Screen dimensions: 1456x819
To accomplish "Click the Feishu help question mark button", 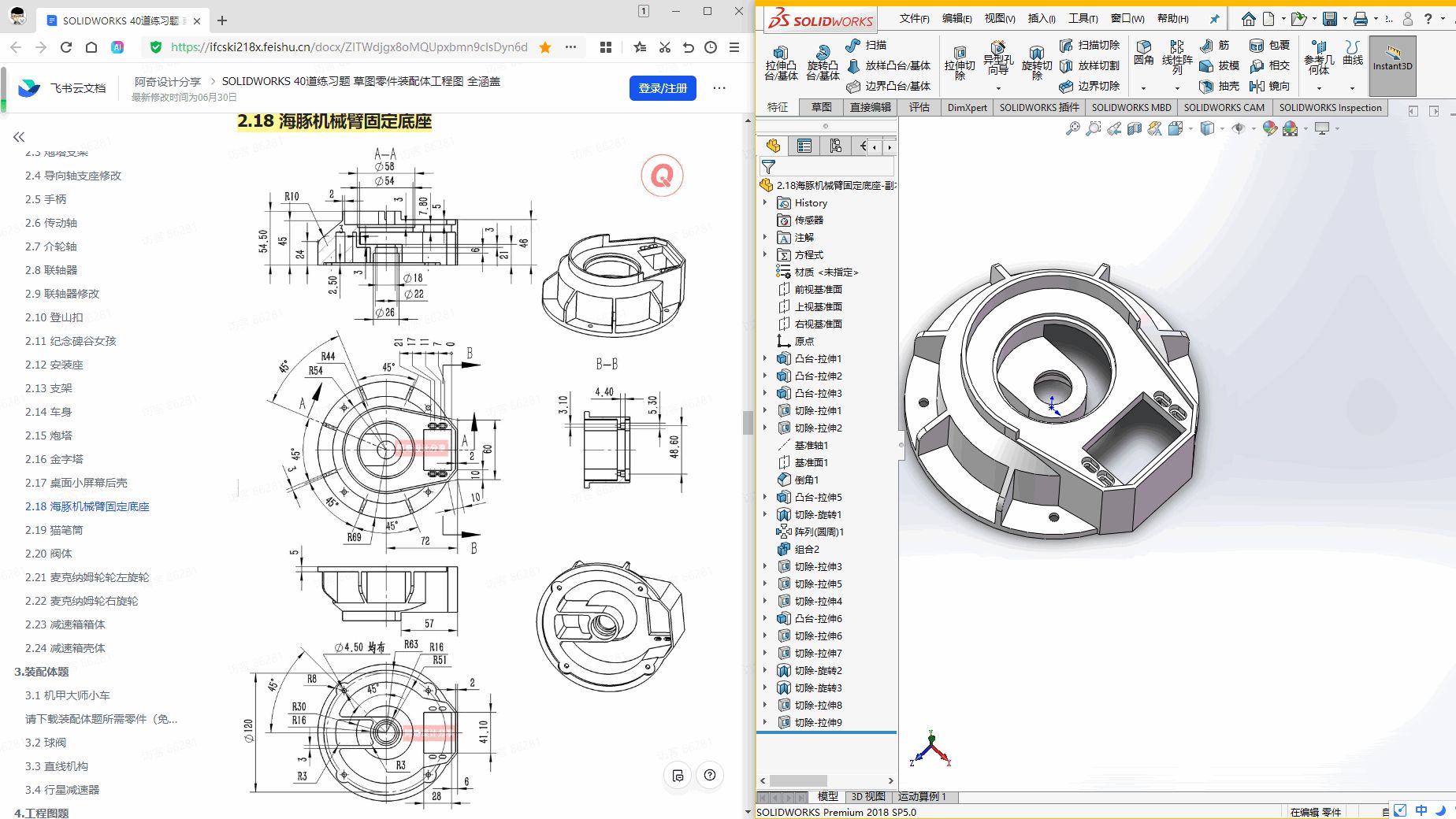I will 710,775.
